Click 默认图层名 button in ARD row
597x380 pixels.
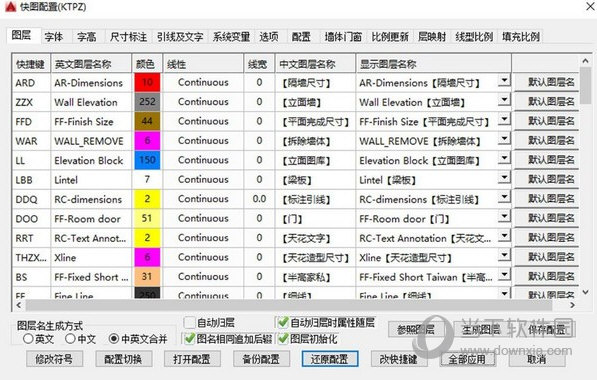(x=546, y=82)
